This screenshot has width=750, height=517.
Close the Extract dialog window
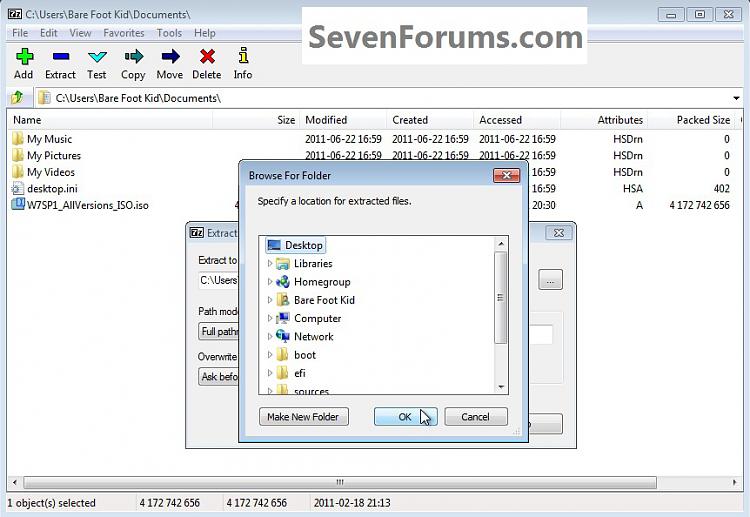pyautogui.click(x=559, y=233)
